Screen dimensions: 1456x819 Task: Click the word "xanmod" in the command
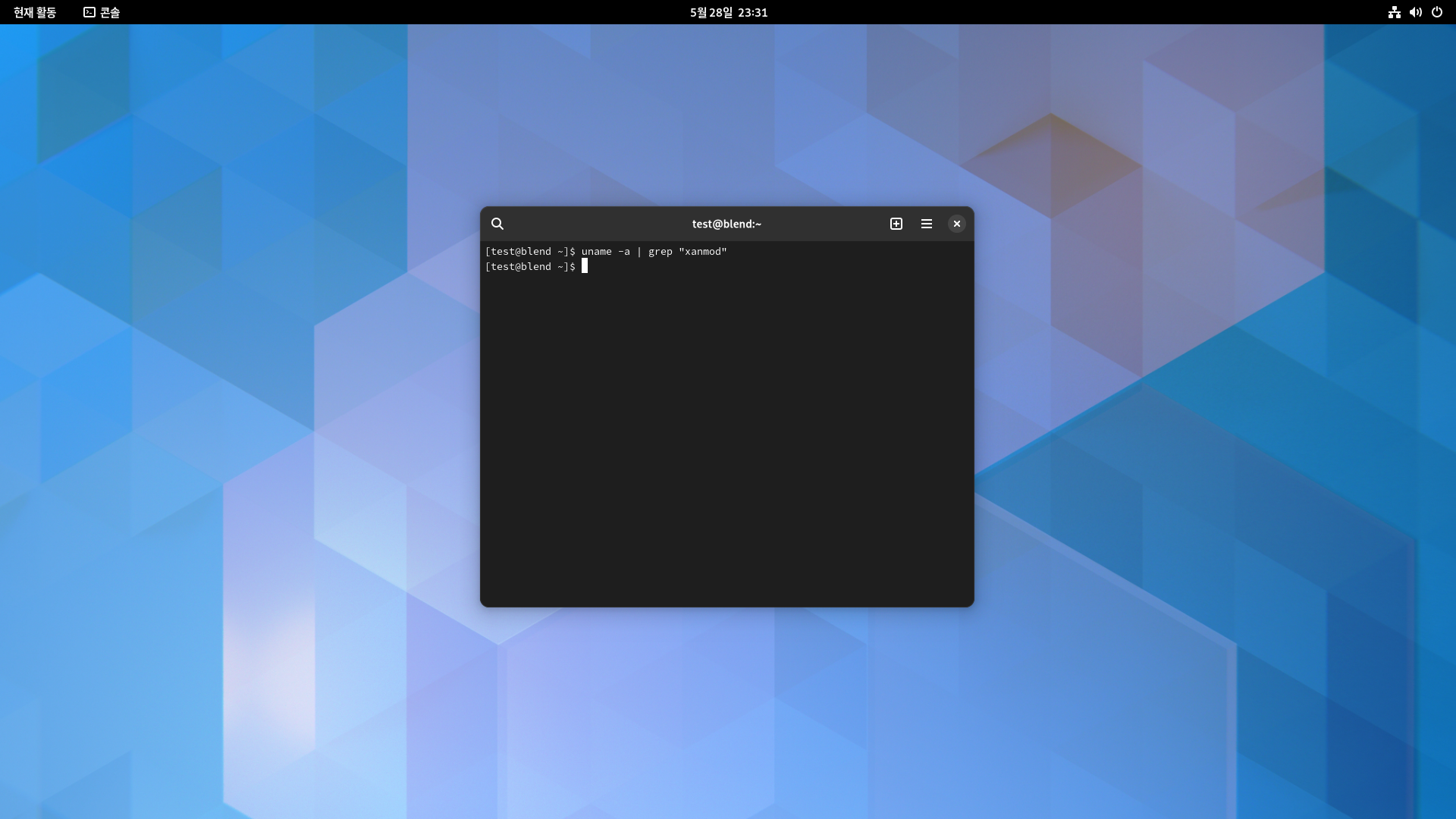(702, 252)
